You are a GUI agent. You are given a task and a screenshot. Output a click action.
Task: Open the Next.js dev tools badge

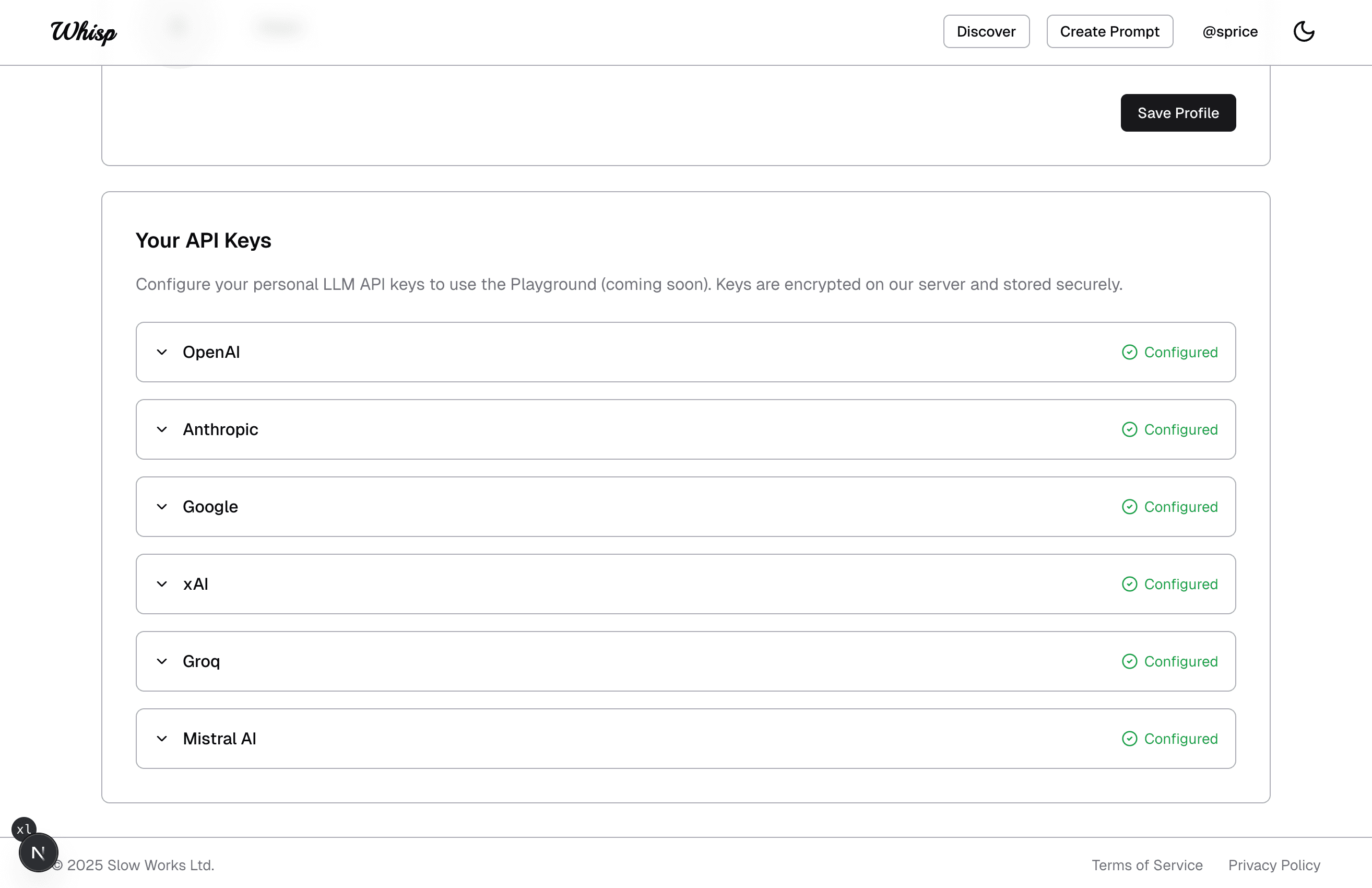[38, 852]
